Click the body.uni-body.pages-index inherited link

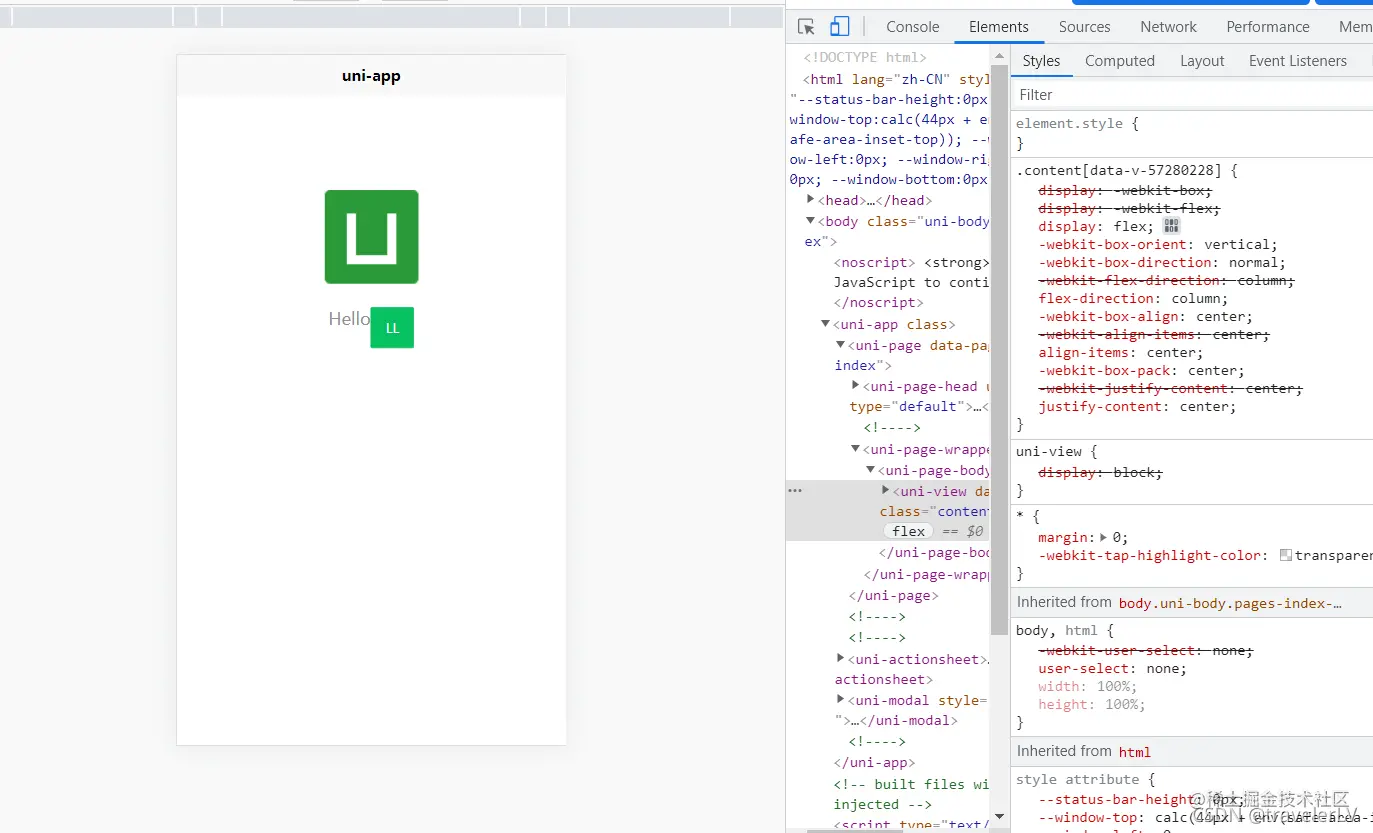pos(1229,603)
